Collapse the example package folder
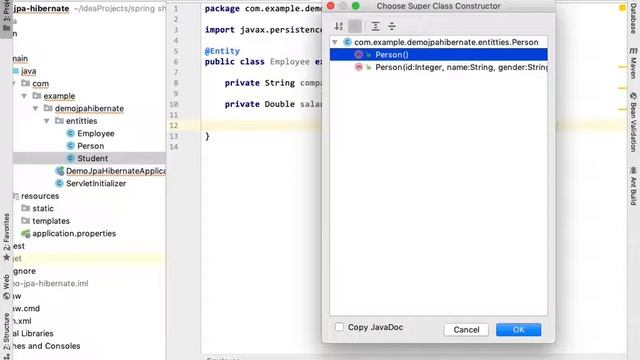 (x=24, y=96)
